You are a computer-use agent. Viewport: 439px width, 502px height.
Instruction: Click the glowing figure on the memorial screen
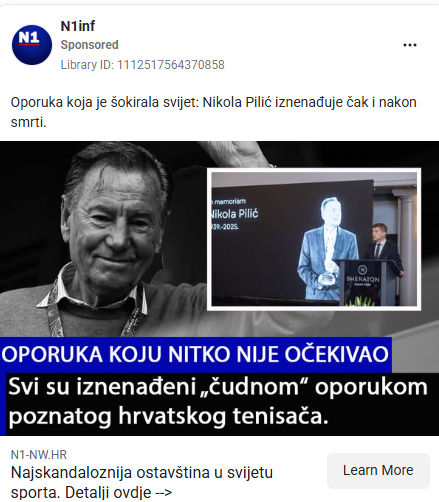328,248
